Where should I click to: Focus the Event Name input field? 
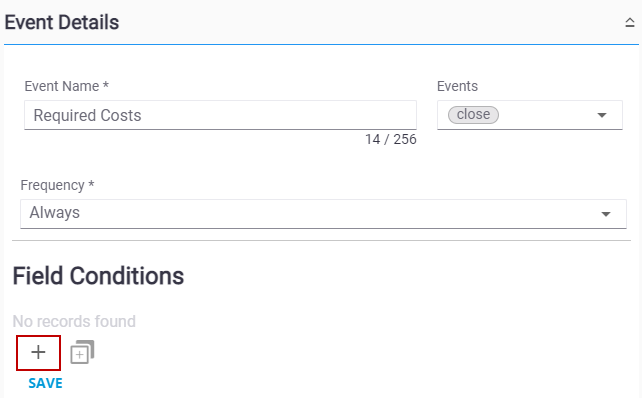pyautogui.click(x=220, y=115)
